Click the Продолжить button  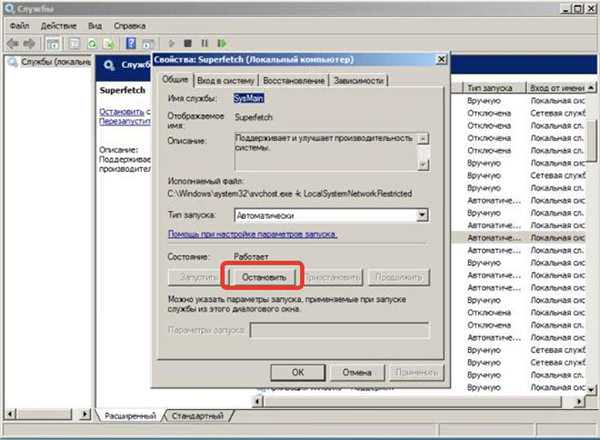[x=399, y=277]
